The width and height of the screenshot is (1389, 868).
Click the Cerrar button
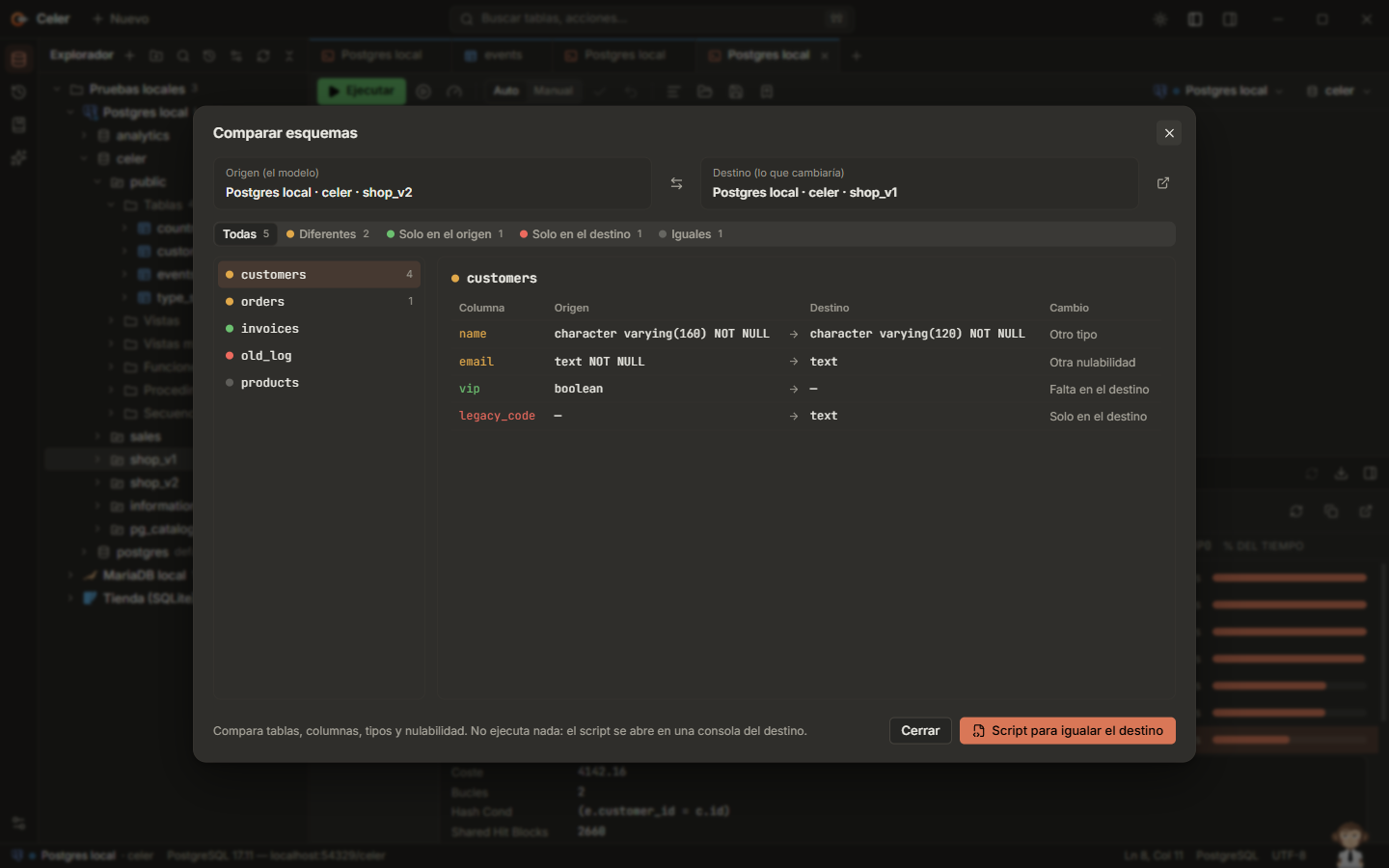pos(920,731)
